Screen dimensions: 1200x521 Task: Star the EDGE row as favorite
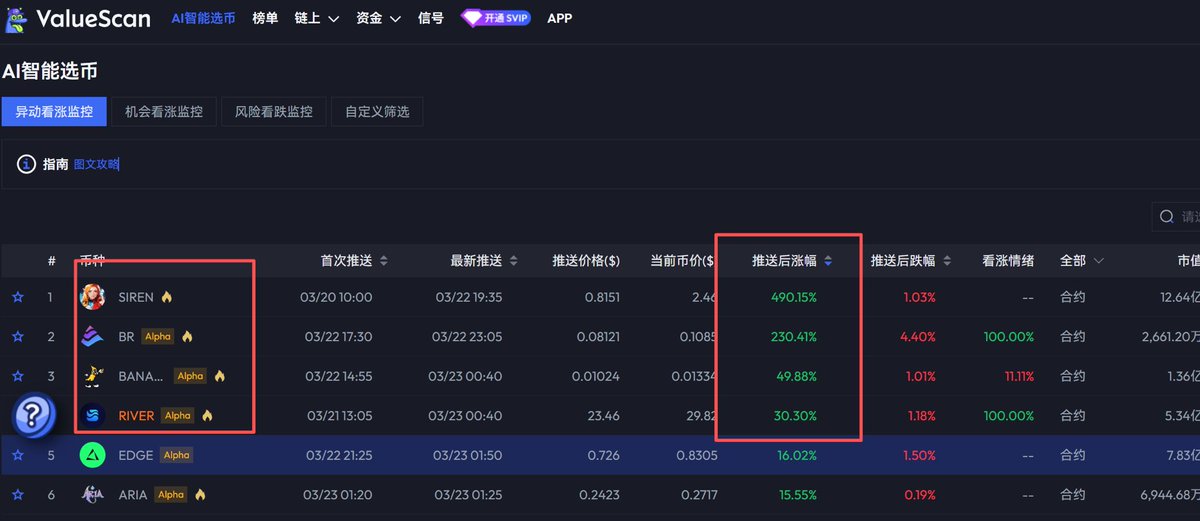[17, 455]
